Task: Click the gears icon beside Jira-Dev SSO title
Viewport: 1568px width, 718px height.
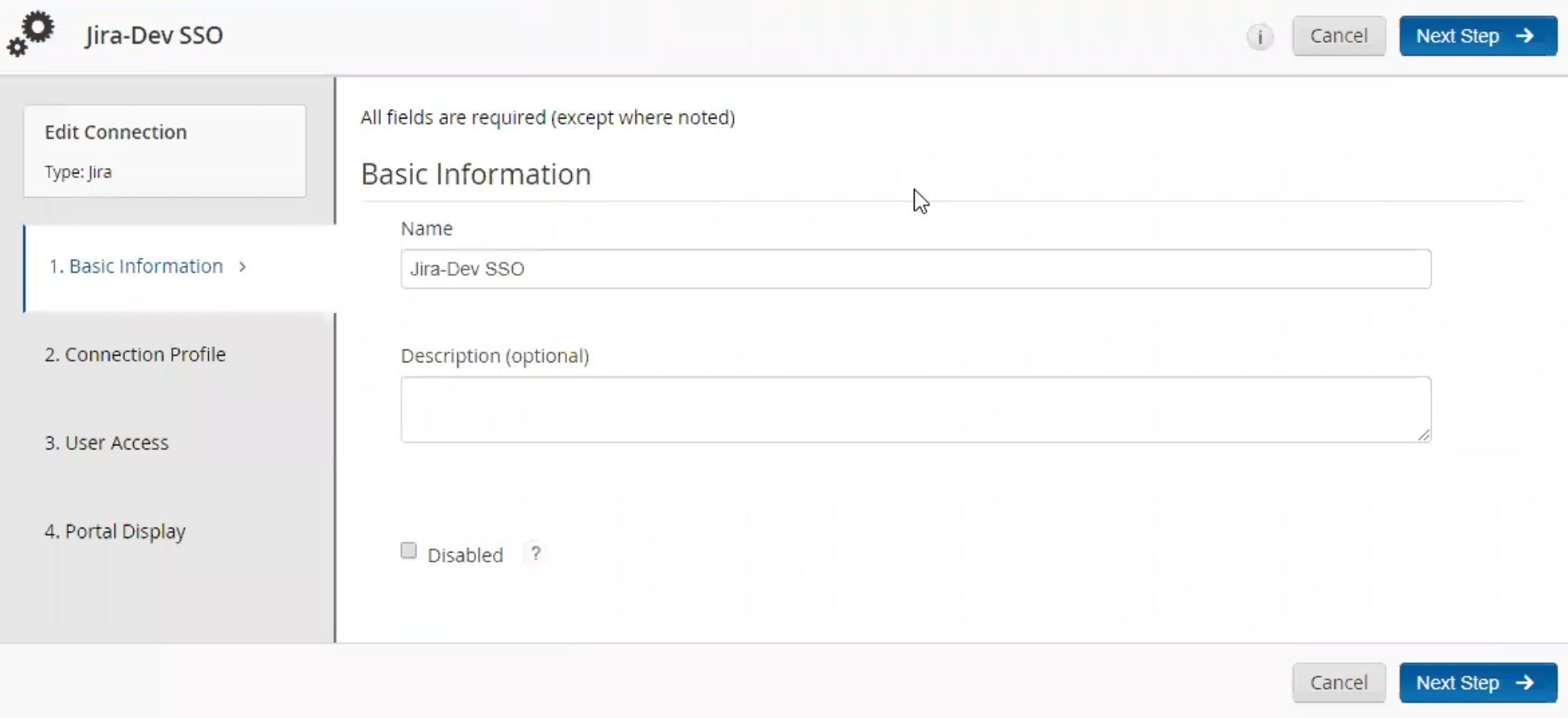Action: pyautogui.click(x=31, y=35)
